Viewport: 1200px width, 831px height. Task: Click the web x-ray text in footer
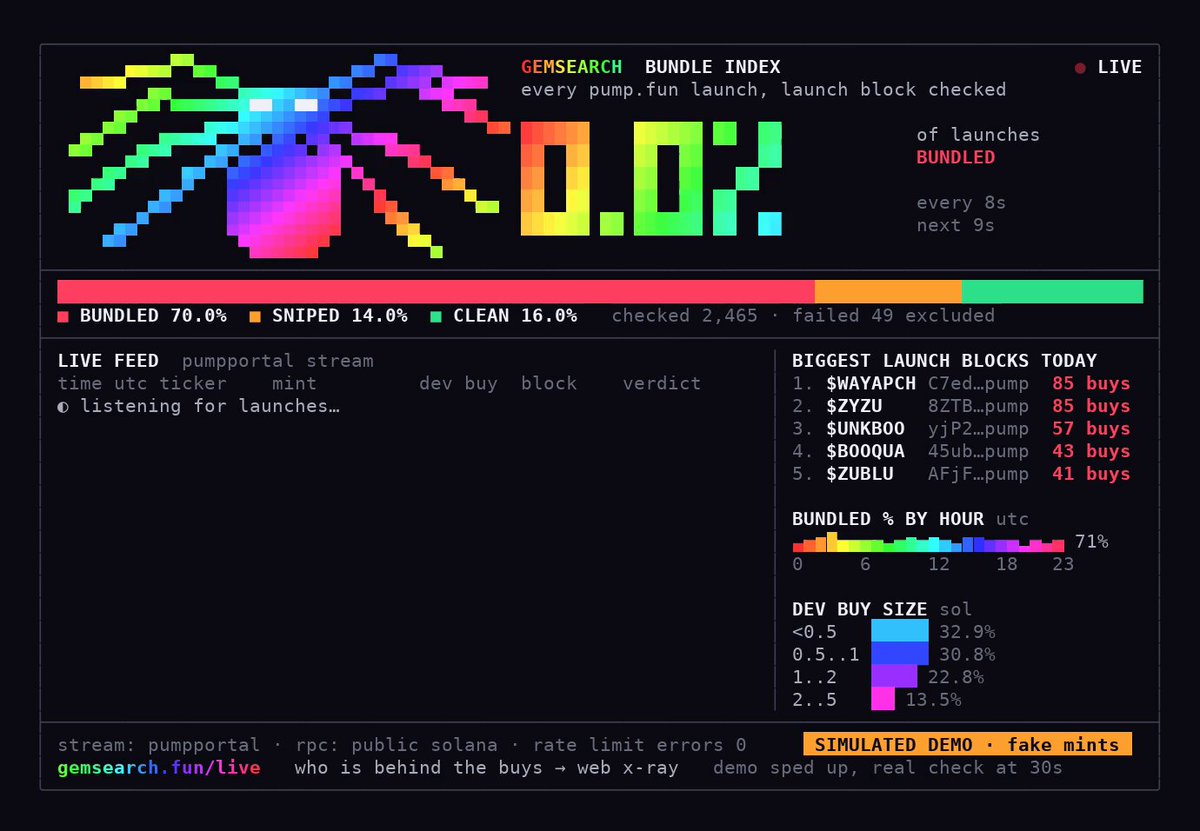point(628,768)
